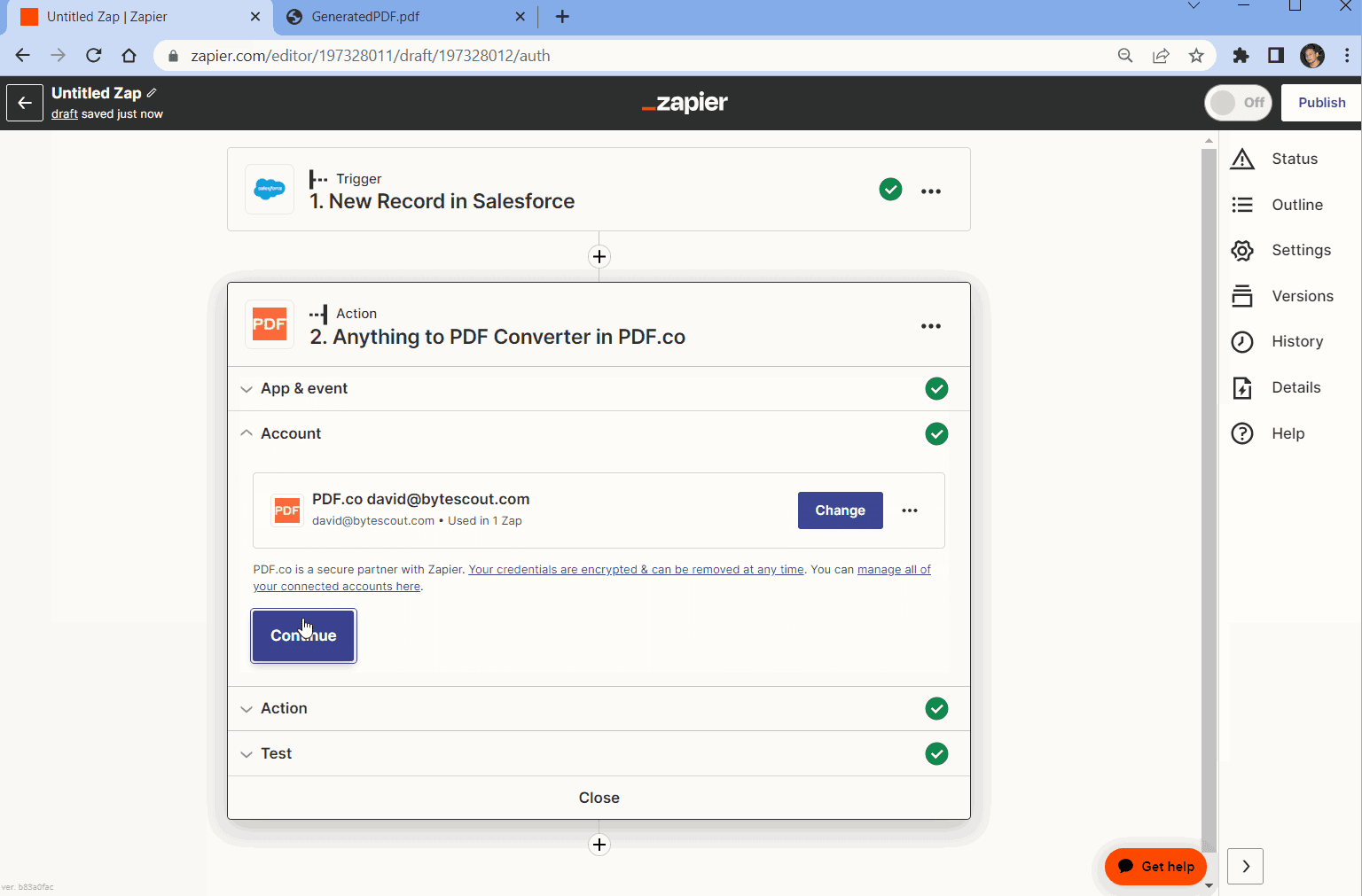Expand the Test section
Image resolution: width=1362 pixels, height=896 pixels.
[x=277, y=753]
